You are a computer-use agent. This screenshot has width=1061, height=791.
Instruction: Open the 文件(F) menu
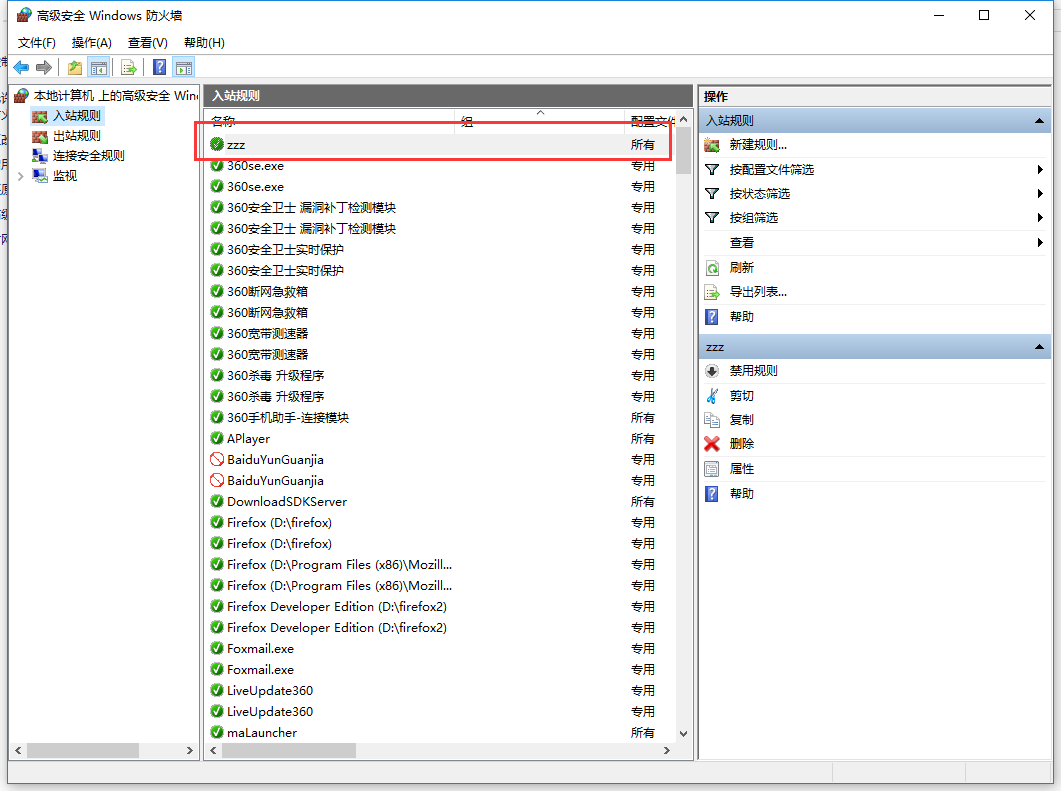tap(37, 43)
